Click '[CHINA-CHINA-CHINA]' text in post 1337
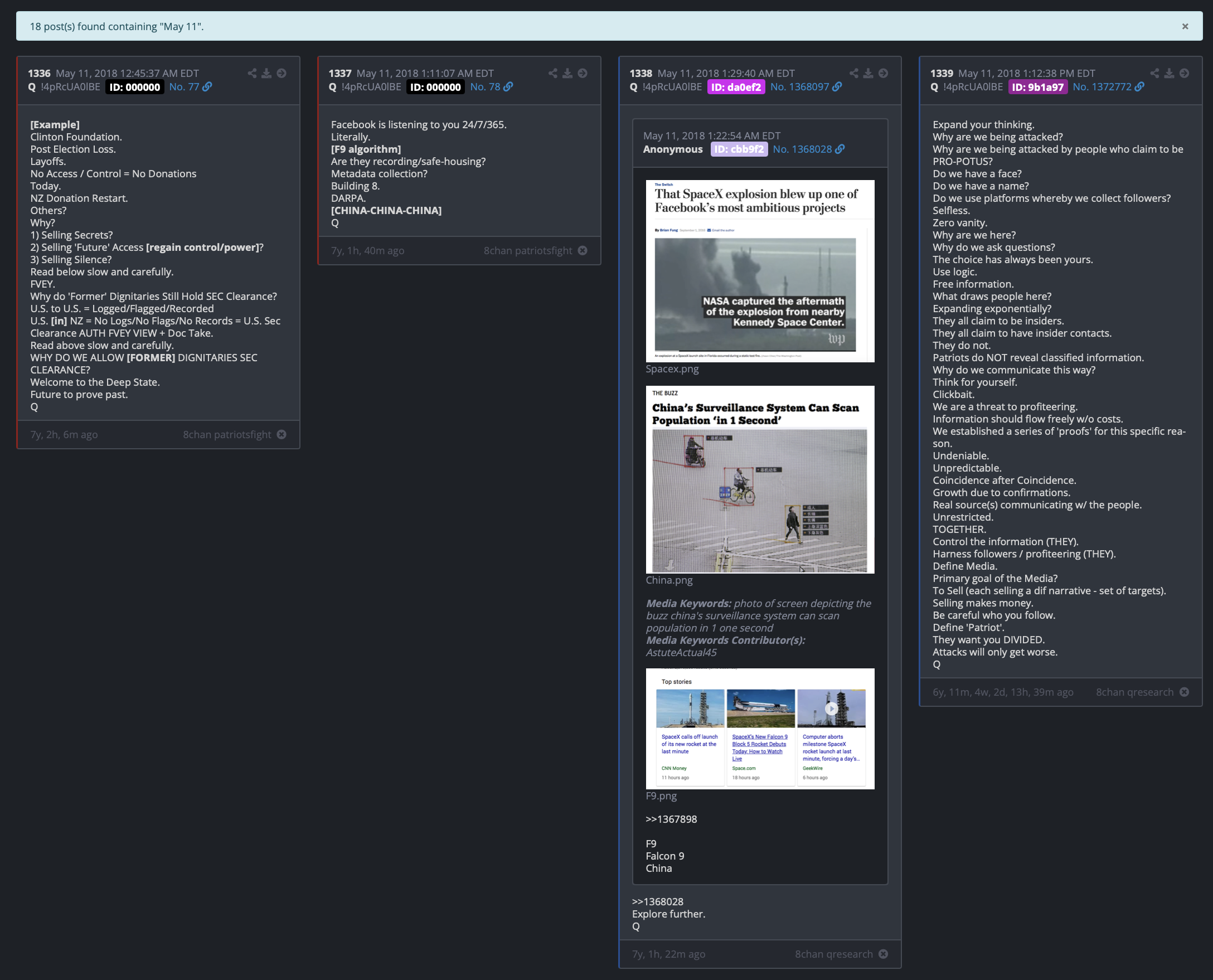1213x980 pixels. click(x=386, y=211)
